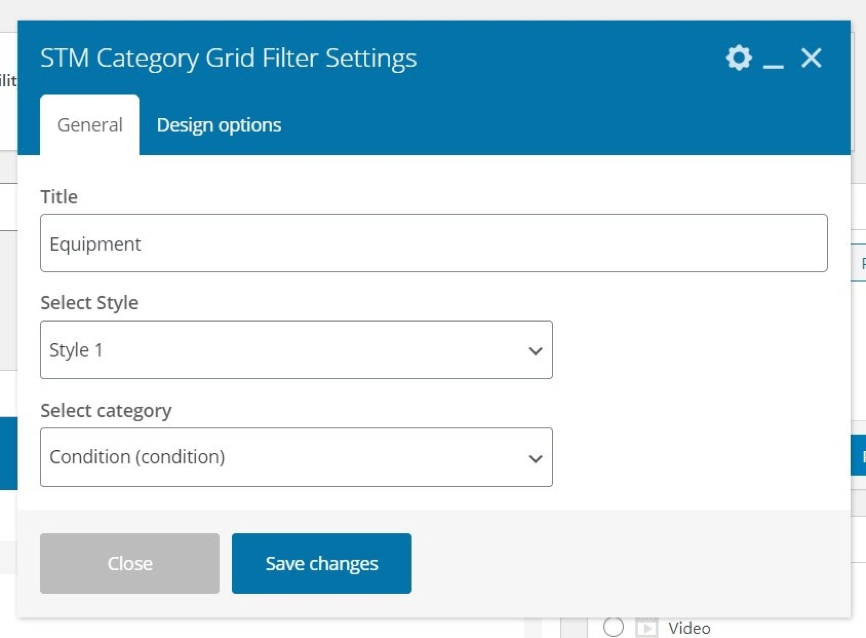Open the gear settings icon in dialog header

[738, 58]
